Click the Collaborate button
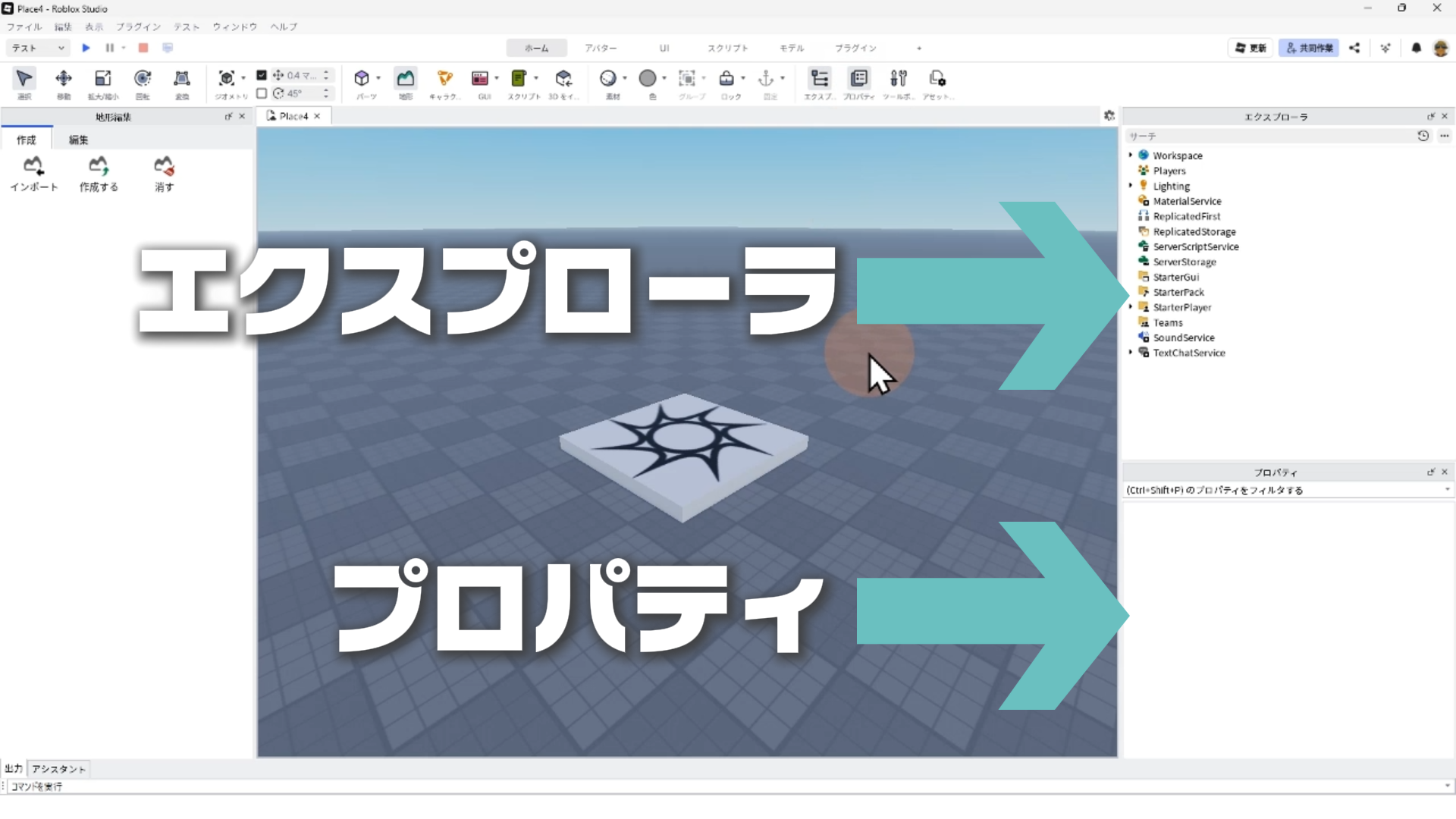The height and width of the screenshot is (819, 1456). (1309, 48)
